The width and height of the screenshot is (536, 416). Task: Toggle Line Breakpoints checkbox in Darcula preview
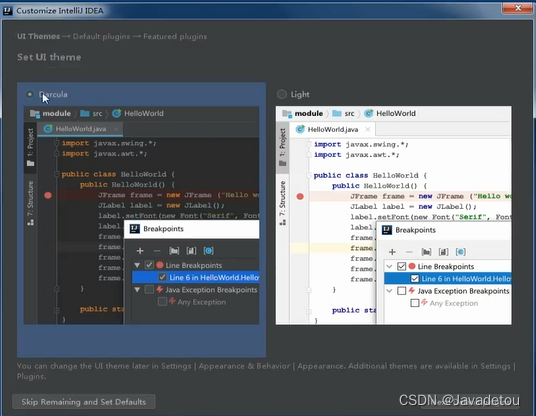pyautogui.click(x=149, y=265)
